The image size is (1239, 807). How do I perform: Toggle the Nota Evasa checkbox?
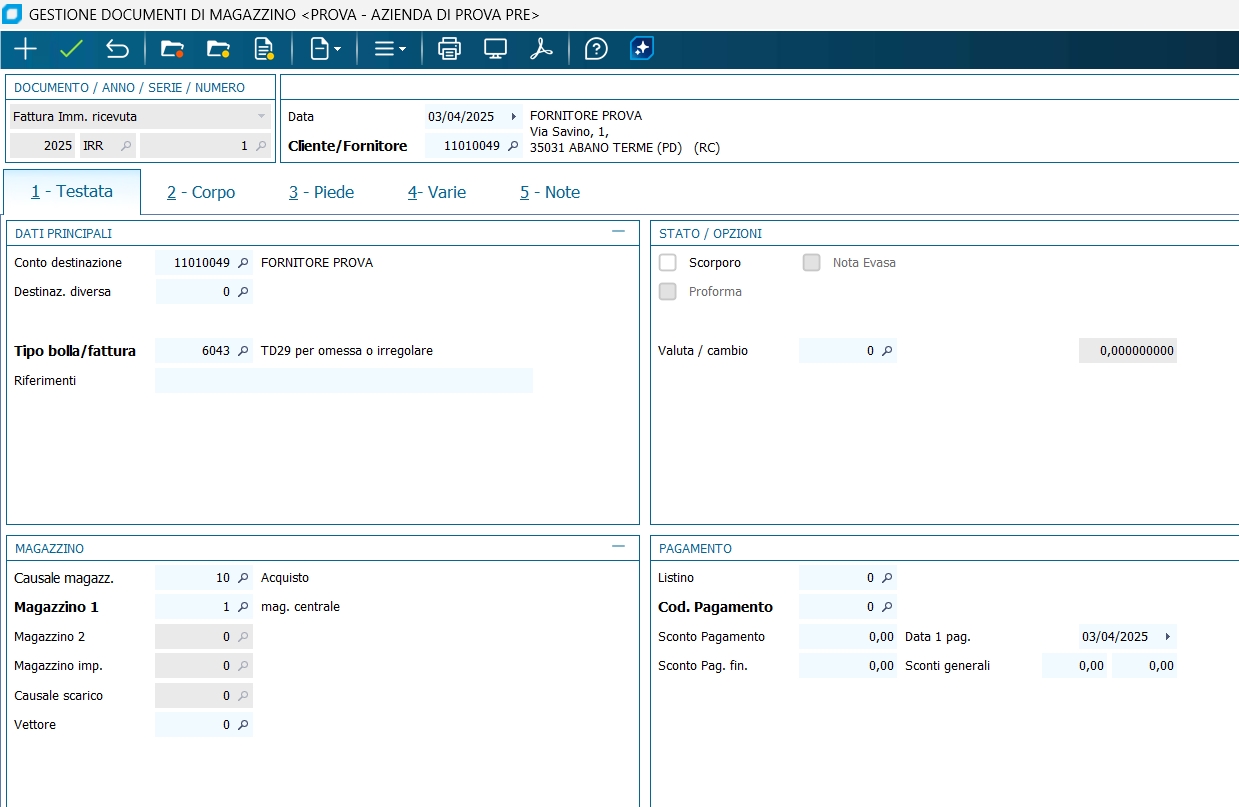812,263
